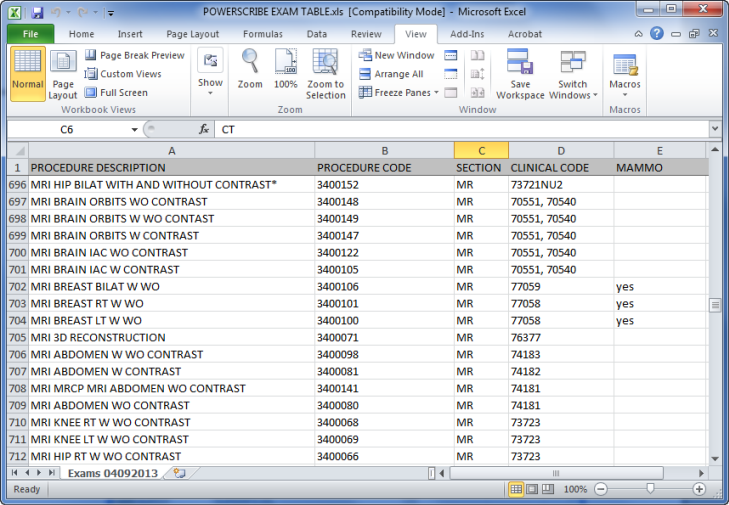Viewport: 729px width, 505px height.
Task: Switch to the Page Layout tab
Action: [x=192, y=34]
